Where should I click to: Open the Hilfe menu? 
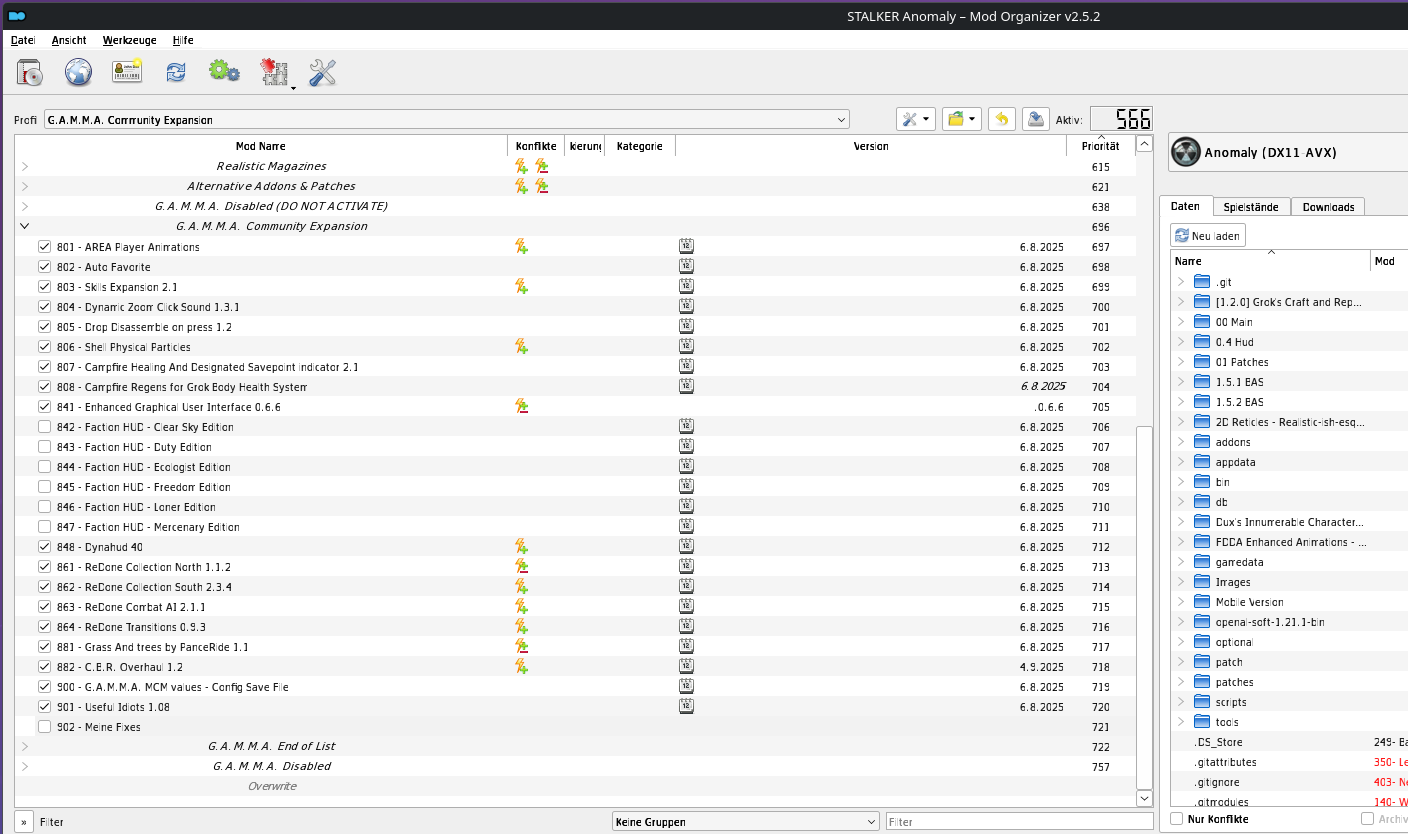pos(183,40)
